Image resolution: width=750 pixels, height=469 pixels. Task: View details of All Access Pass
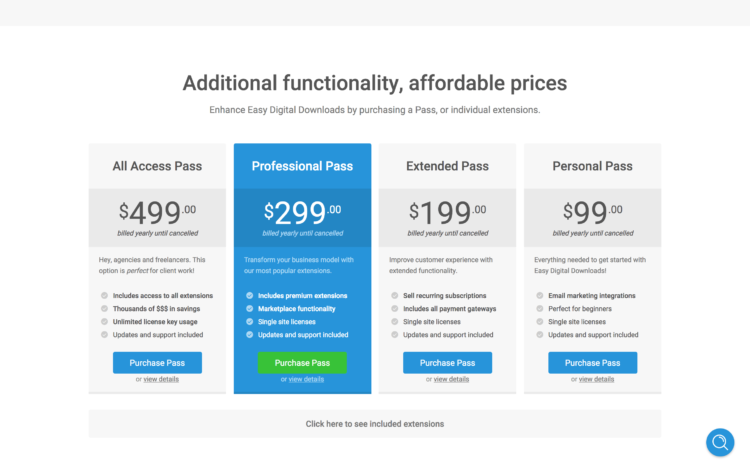click(x=161, y=379)
